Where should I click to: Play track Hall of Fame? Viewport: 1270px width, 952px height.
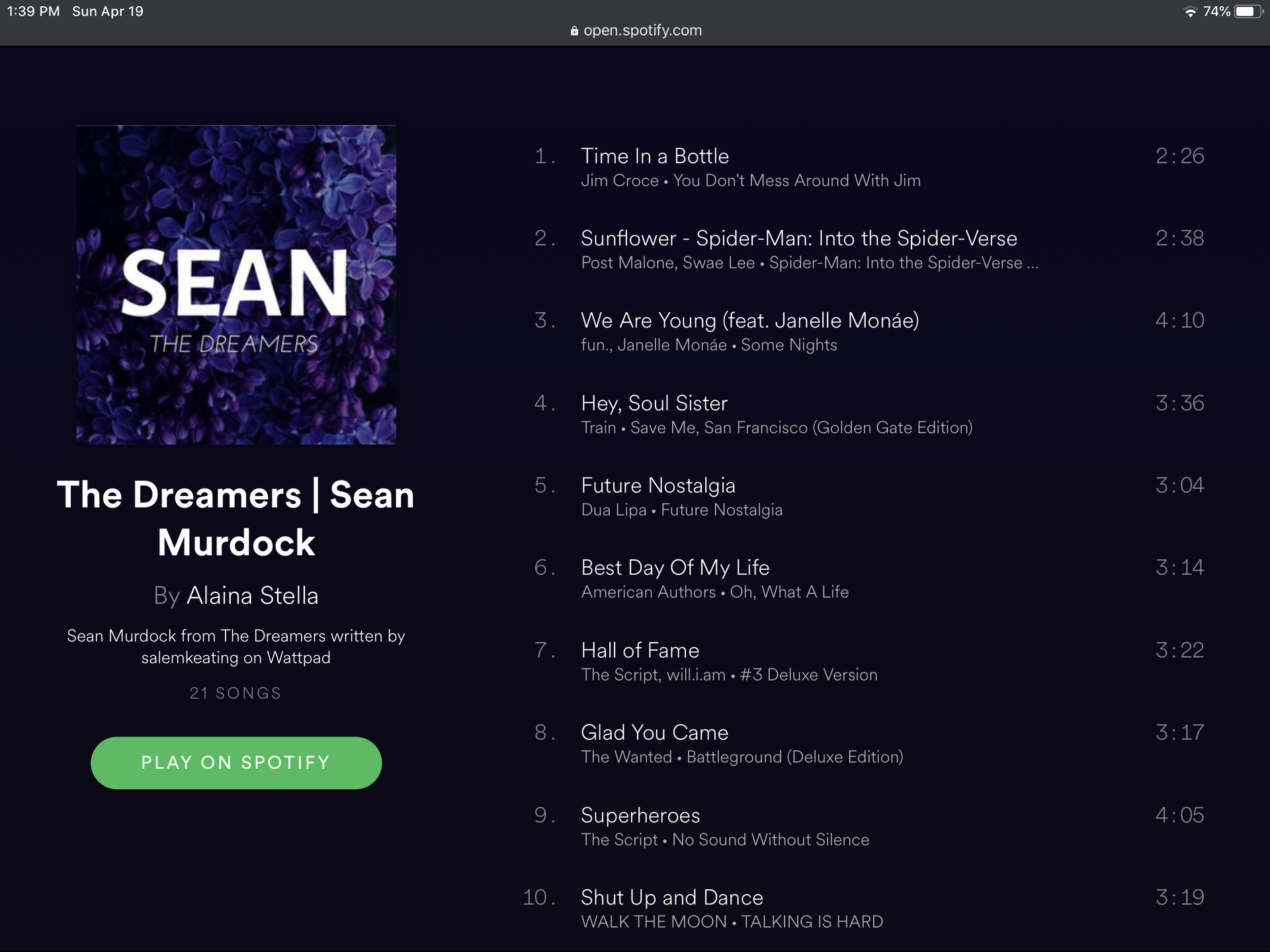(640, 650)
